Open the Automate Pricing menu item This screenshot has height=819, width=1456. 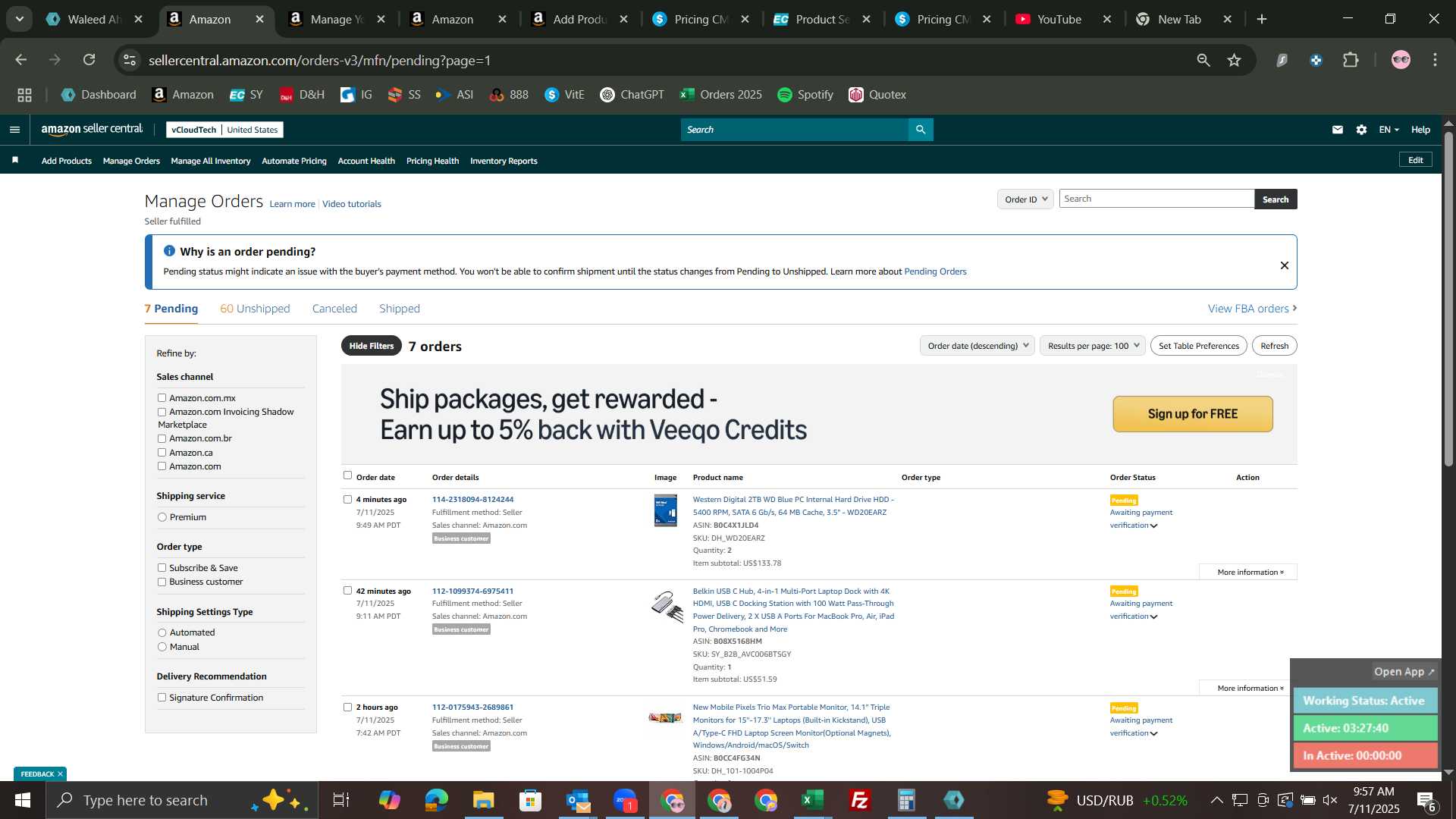pyautogui.click(x=294, y=161)
